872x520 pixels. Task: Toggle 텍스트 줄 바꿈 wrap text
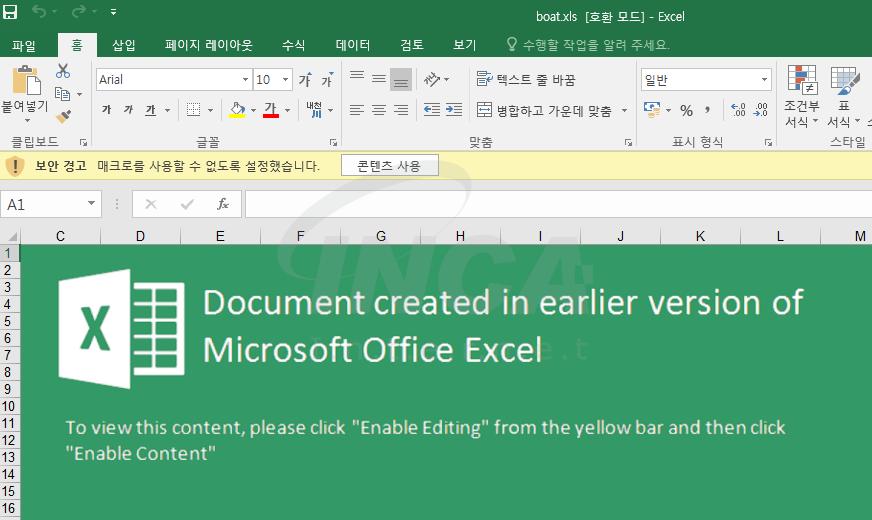coord(526,80)
